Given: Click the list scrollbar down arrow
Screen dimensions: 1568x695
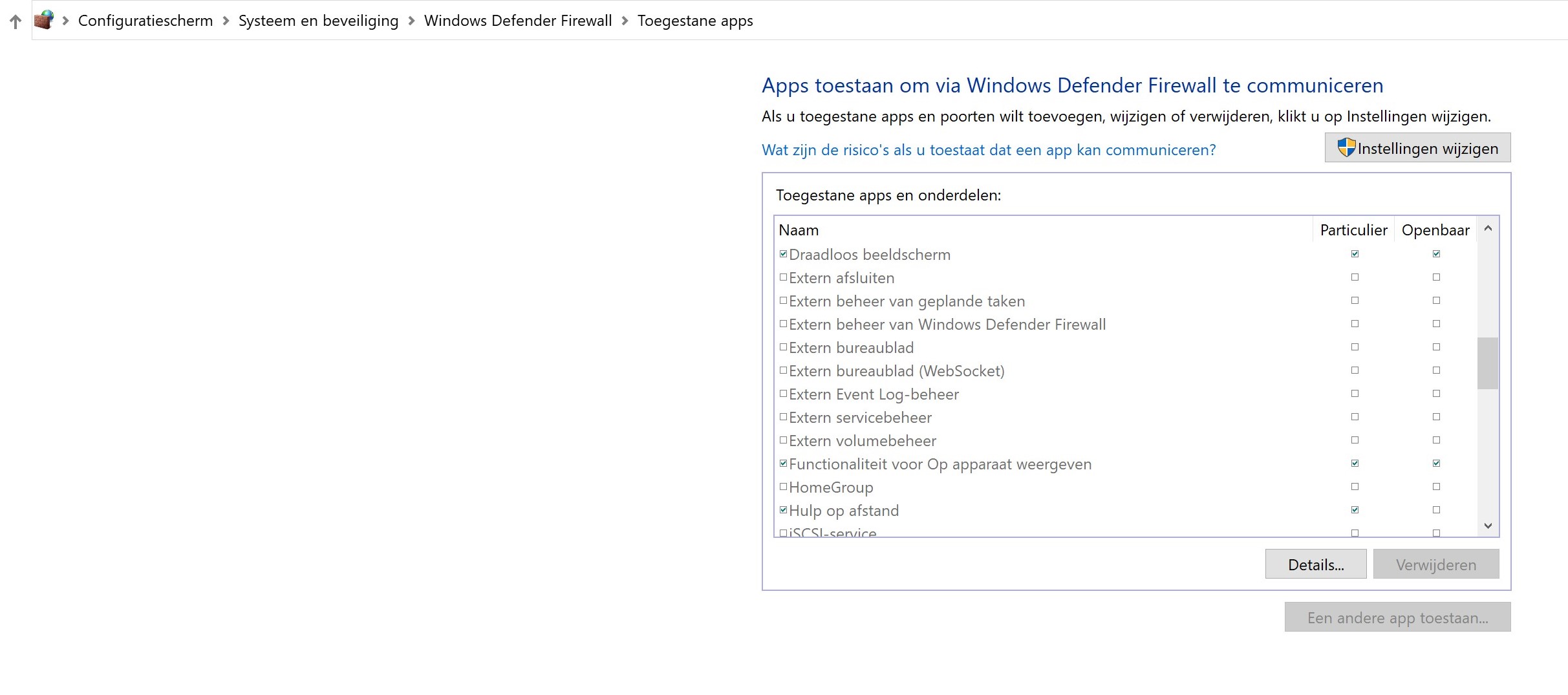Looking at the screenshot, I should click(1488, 526).
